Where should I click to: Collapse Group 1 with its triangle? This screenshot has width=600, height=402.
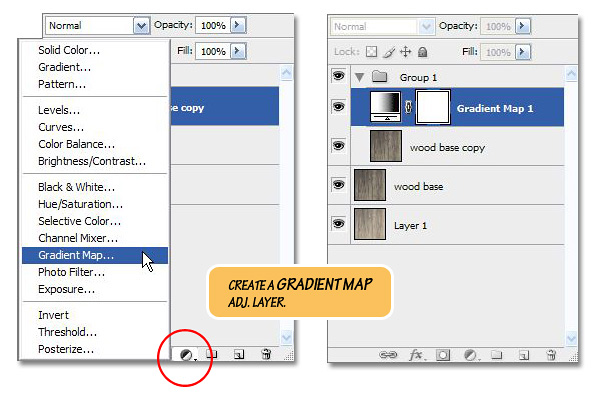click(359, 77)
